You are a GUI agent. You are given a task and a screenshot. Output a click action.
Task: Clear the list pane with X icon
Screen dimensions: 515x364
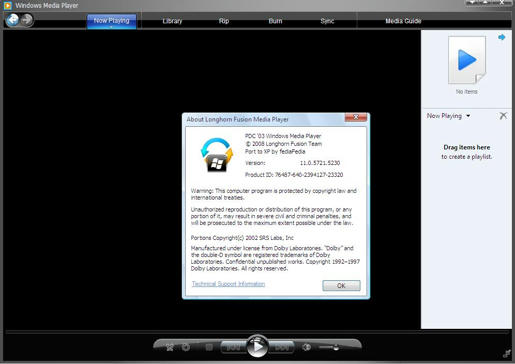pyautogui.click(x=503, y=116)
